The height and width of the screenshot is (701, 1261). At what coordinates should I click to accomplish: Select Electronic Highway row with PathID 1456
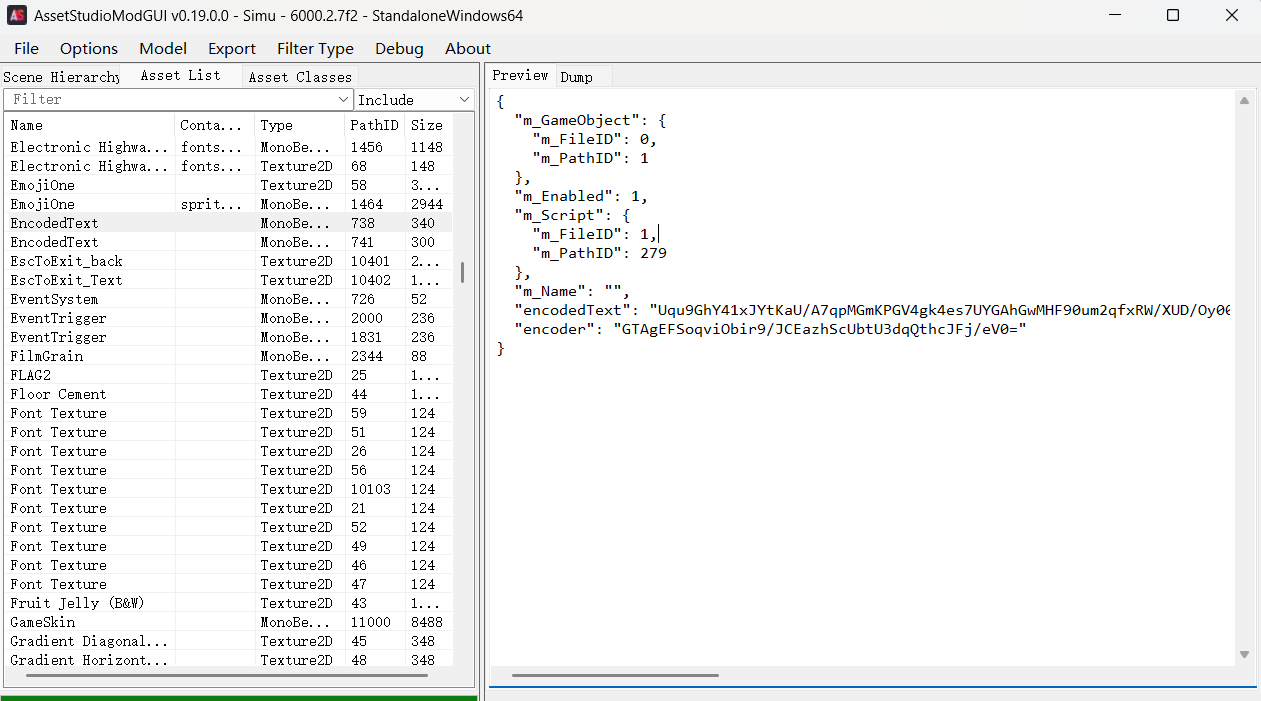click(229, 147)
